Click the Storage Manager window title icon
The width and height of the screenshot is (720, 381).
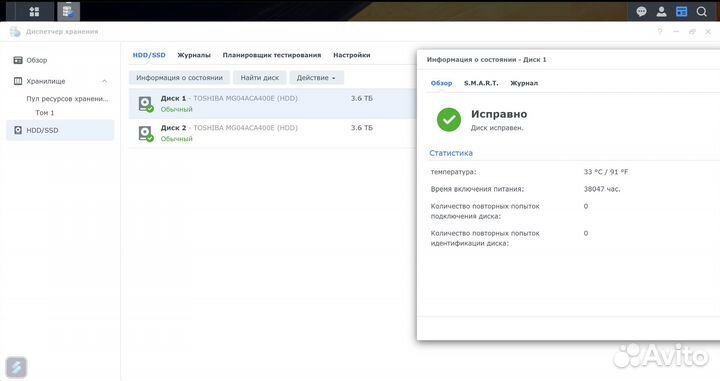(15, 32)
